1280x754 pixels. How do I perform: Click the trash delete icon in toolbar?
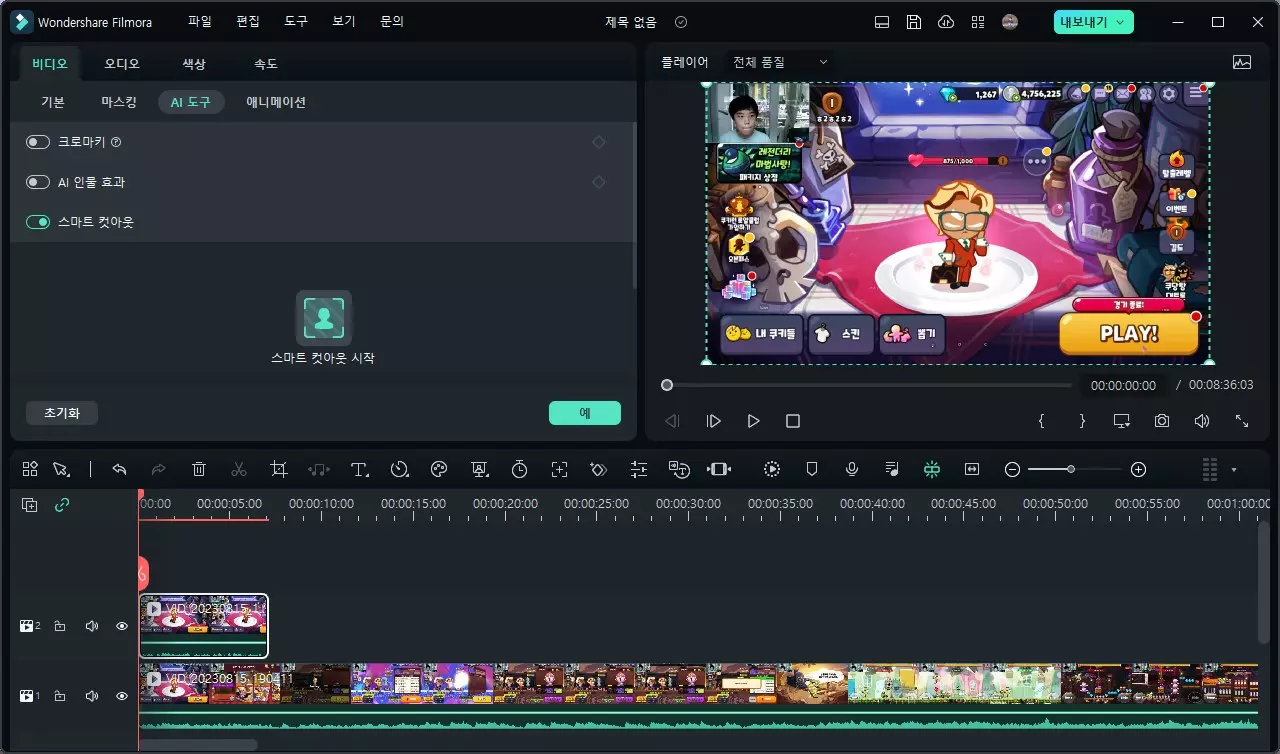pos(199,469)
